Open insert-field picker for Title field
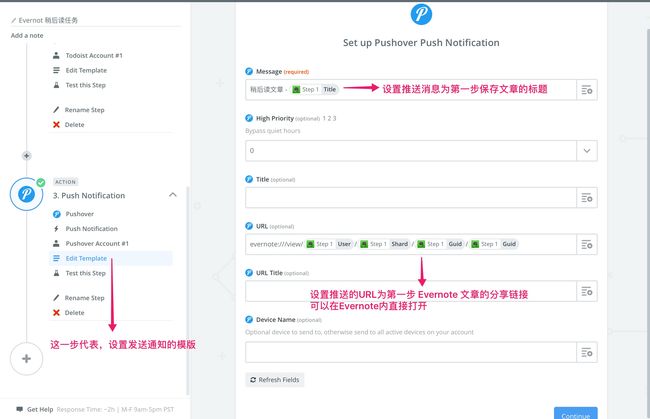The width and height of the screenshot is (650, 419). coord(587,198)
